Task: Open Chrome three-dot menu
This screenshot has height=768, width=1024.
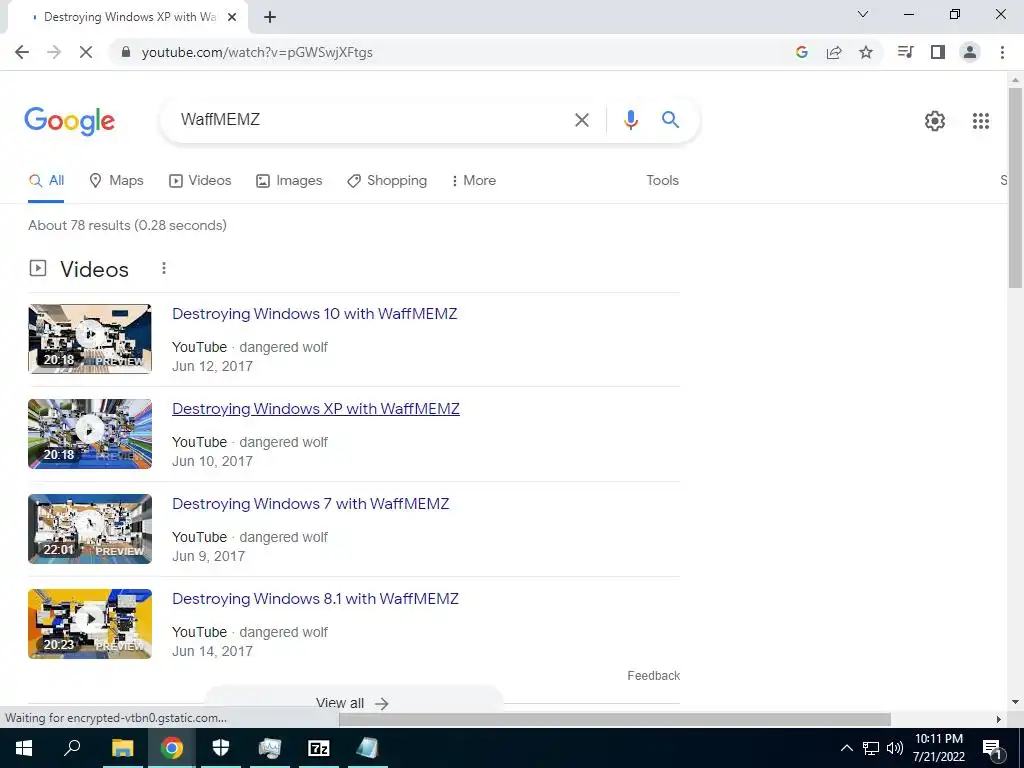Action: click(1002, 52)
